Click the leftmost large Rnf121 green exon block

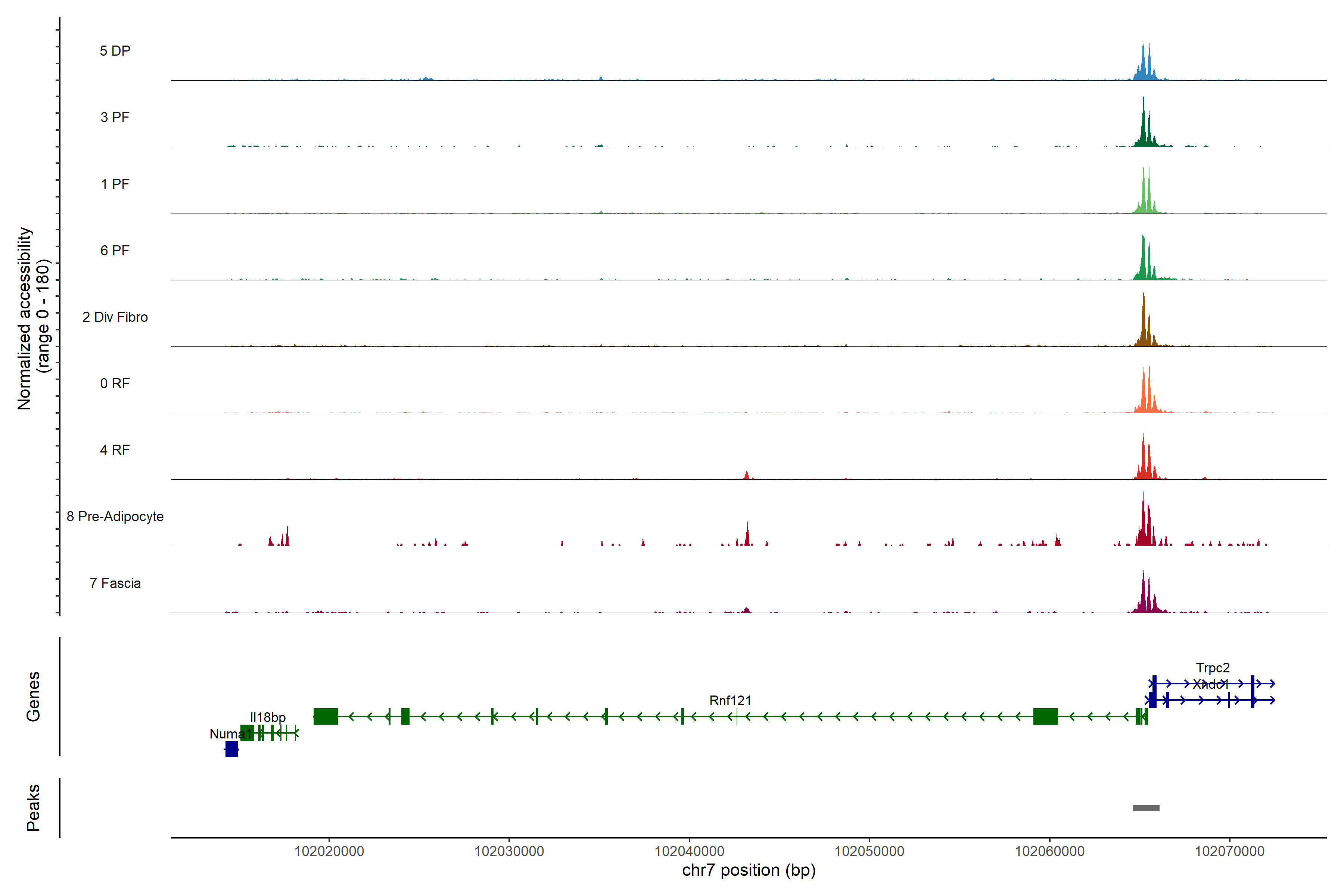pos(326,716)
